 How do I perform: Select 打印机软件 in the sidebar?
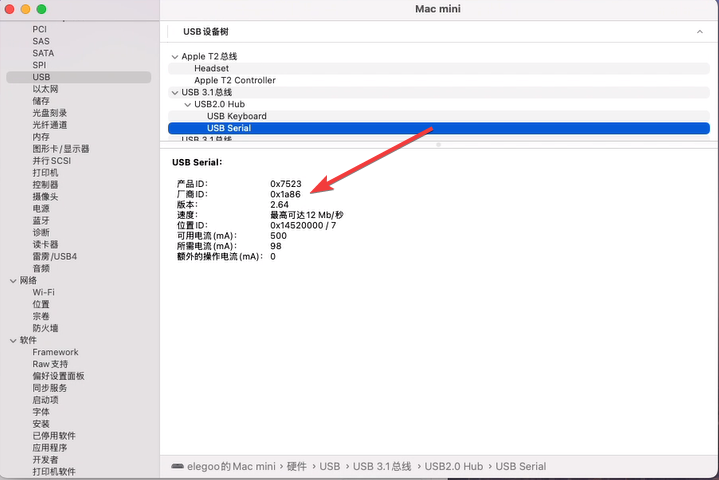[x=54, y=471]
